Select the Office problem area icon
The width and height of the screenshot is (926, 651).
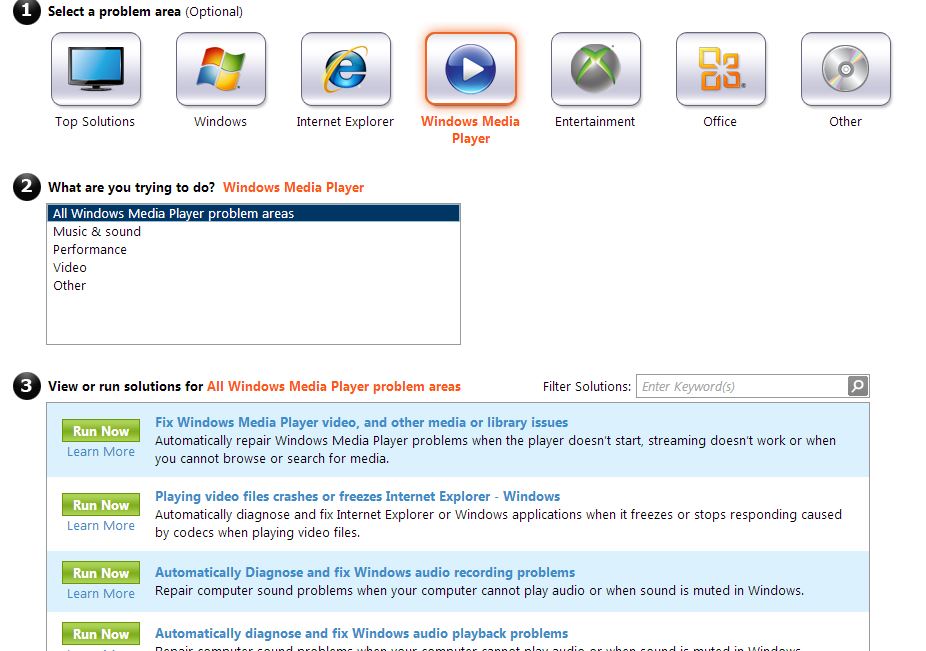pos(721,69)
